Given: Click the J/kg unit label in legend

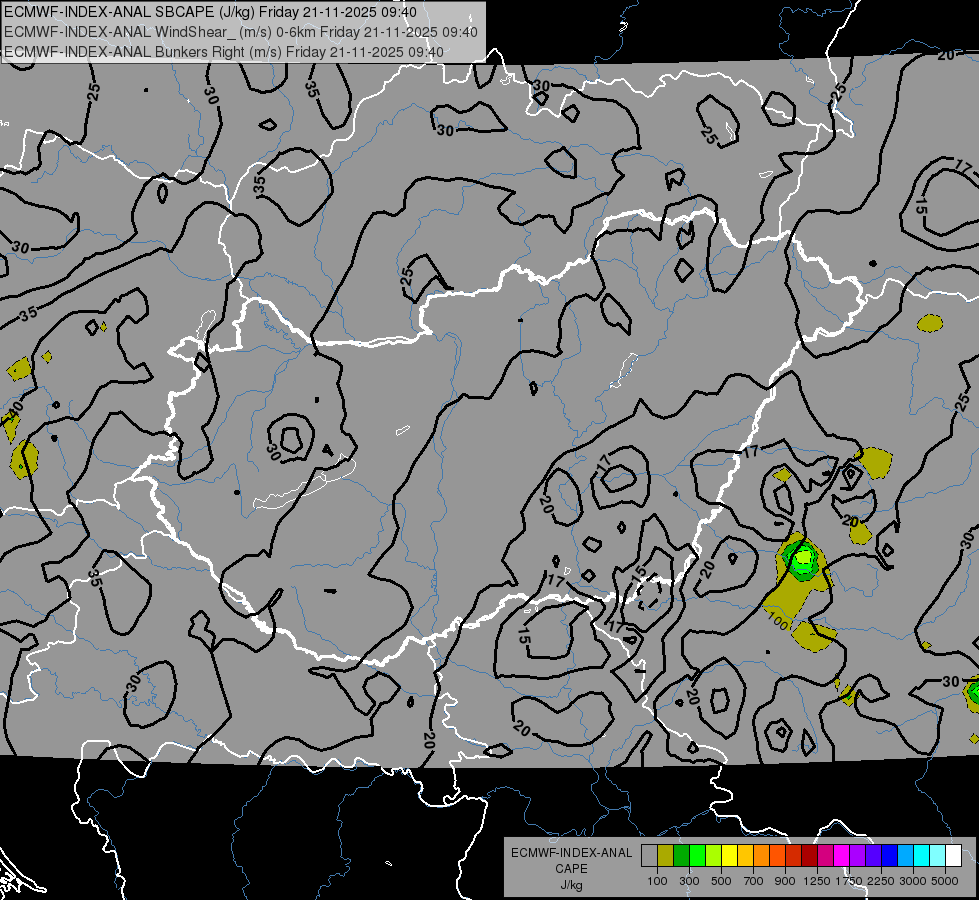Looking at the screenshot, I should coord(571,885).
